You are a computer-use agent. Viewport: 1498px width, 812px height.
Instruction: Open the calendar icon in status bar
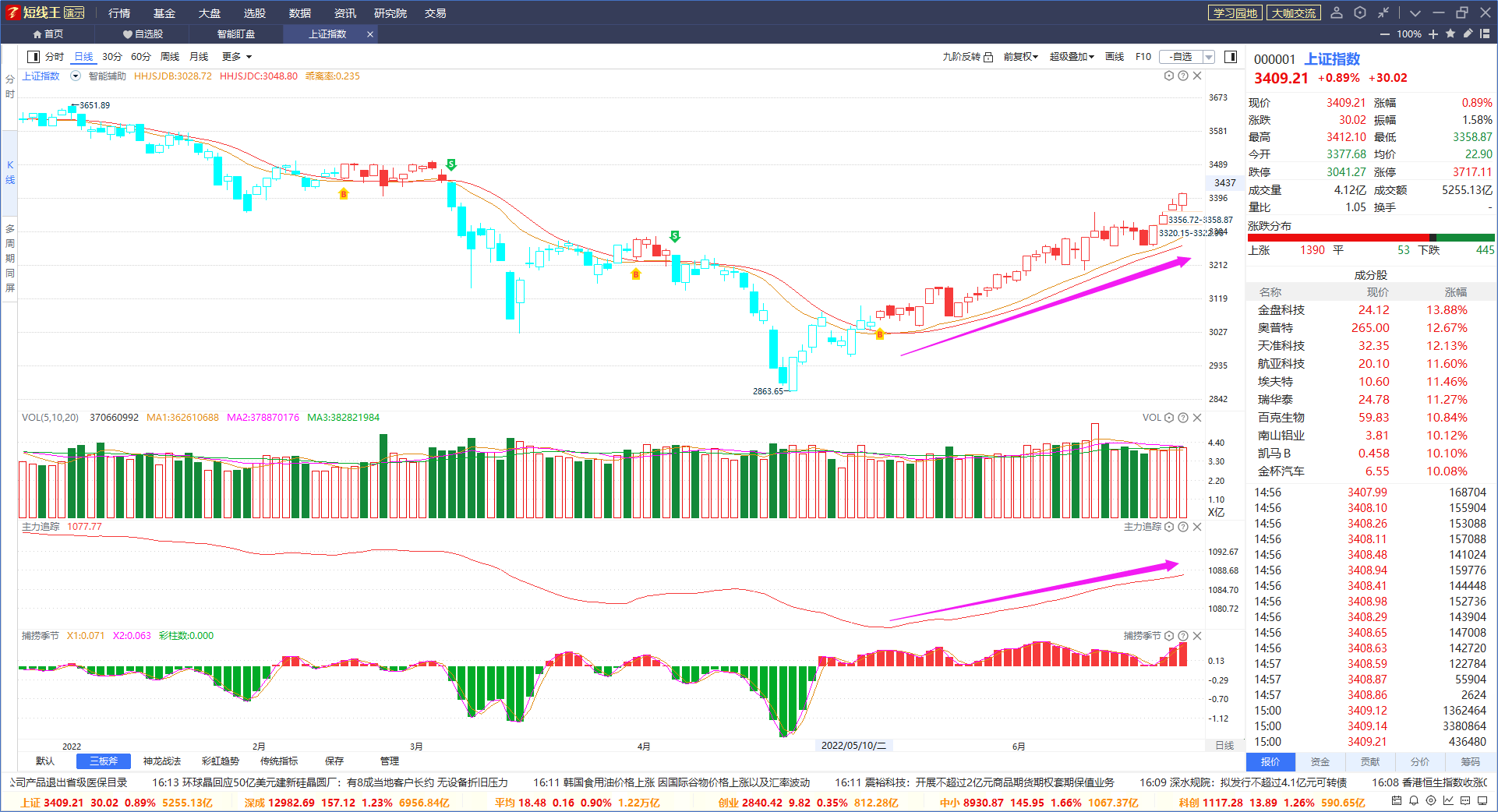pos(1397,801)
